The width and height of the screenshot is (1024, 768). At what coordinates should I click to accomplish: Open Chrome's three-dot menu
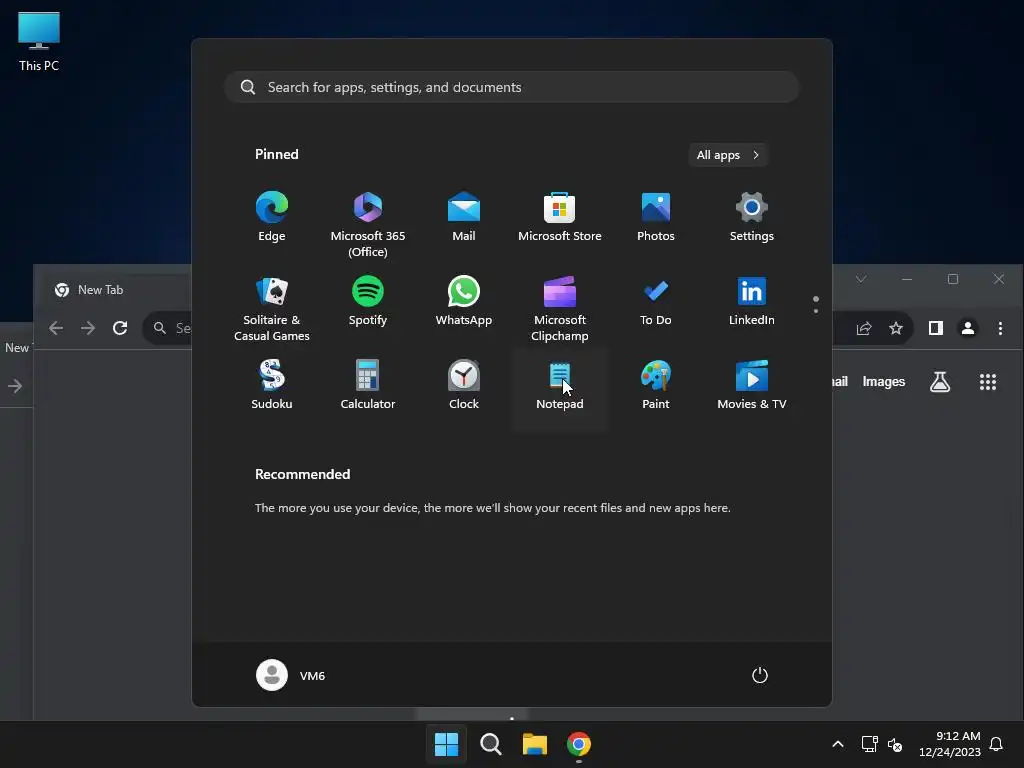1000,328
